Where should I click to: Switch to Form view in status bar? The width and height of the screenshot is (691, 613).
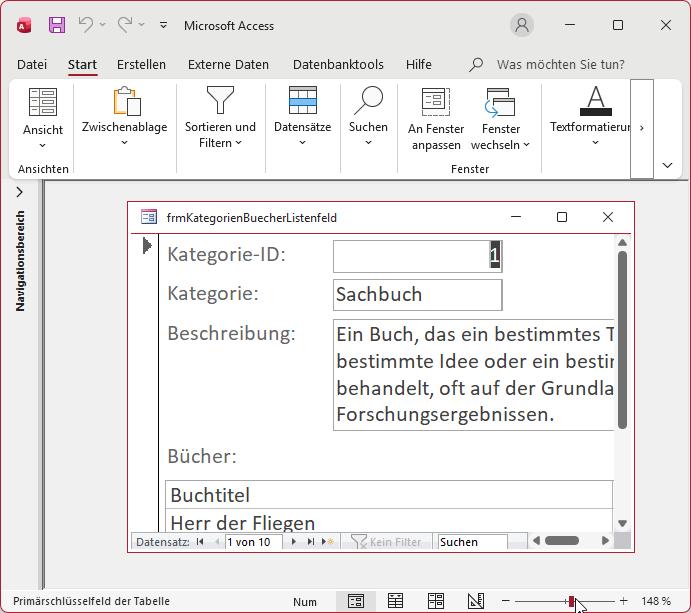356,601
